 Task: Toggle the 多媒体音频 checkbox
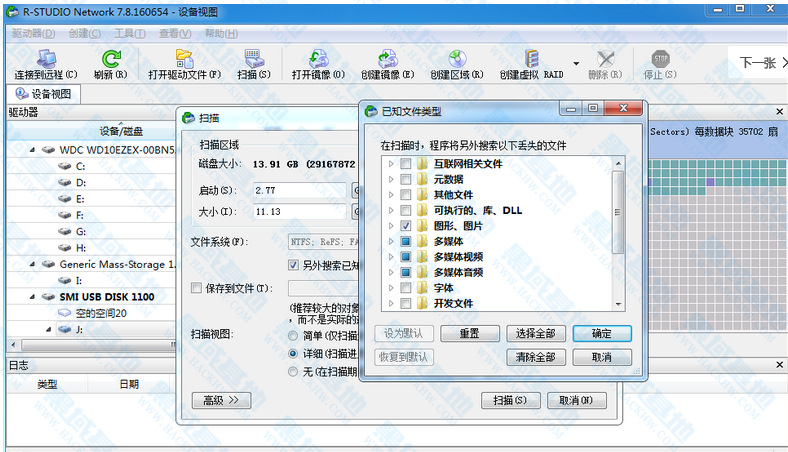tap(406, 273)
